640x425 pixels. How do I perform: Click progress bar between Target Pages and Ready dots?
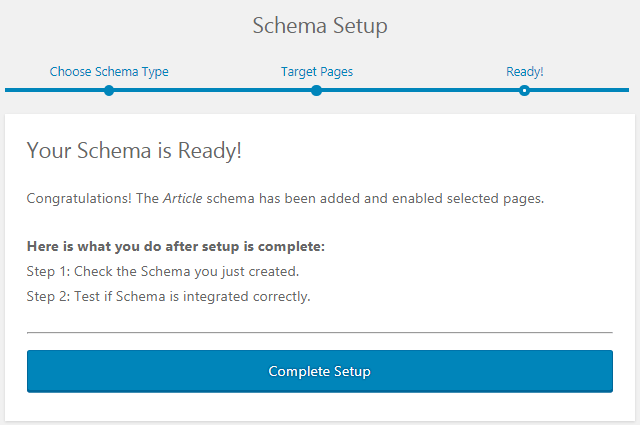[420, 90]
